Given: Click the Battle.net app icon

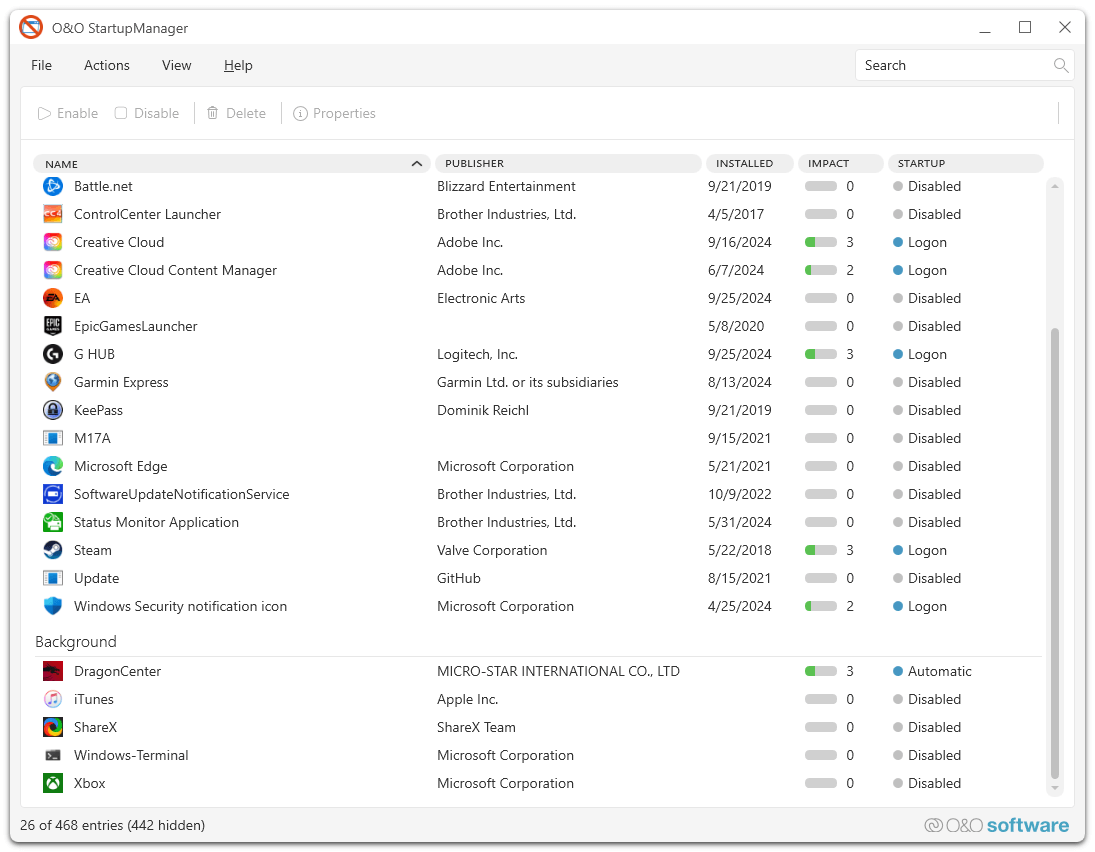Looking at the screenshot, I should (53, 186).
